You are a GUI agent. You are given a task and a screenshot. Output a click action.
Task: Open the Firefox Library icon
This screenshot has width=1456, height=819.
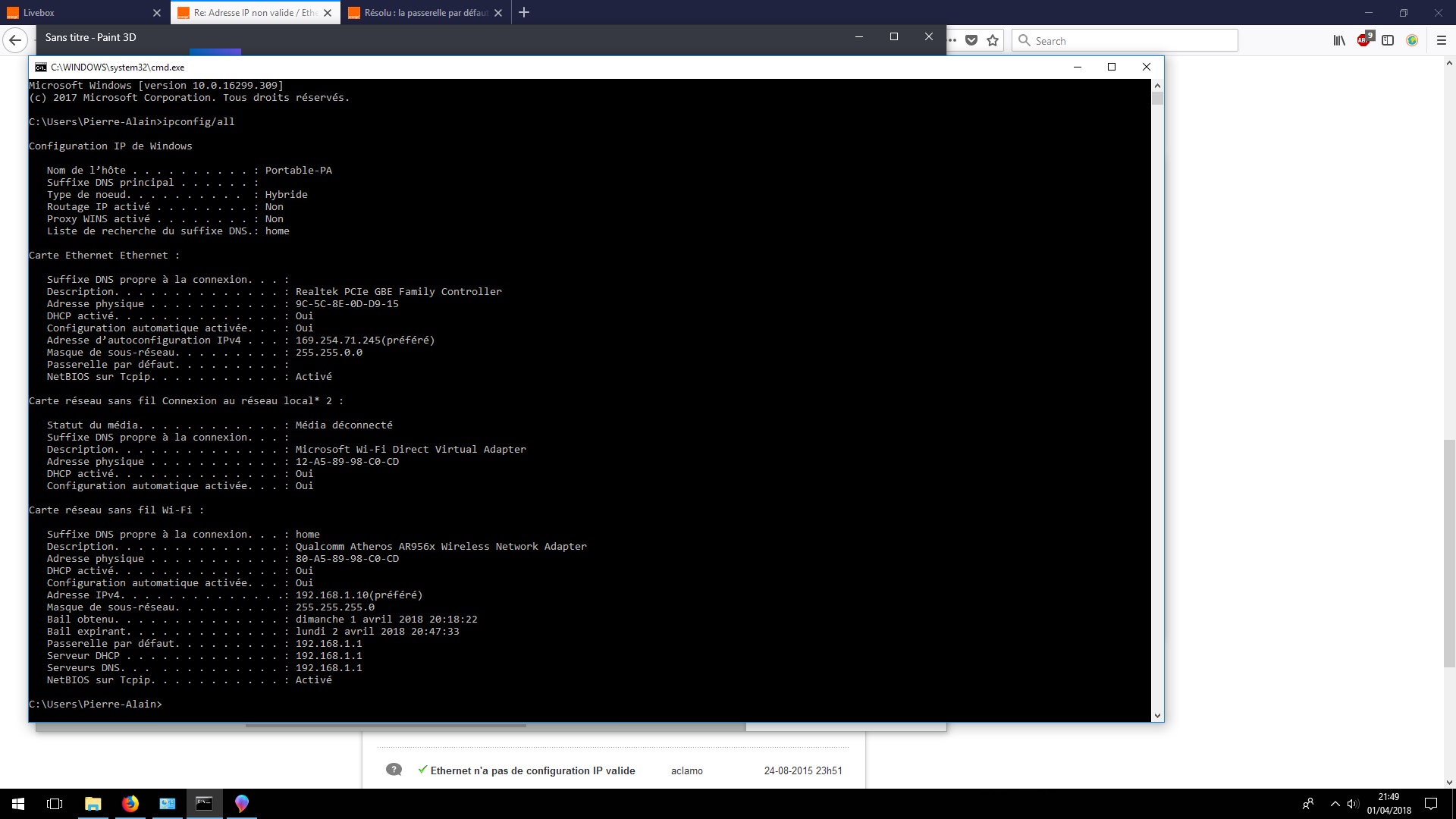click(1339, 41)
